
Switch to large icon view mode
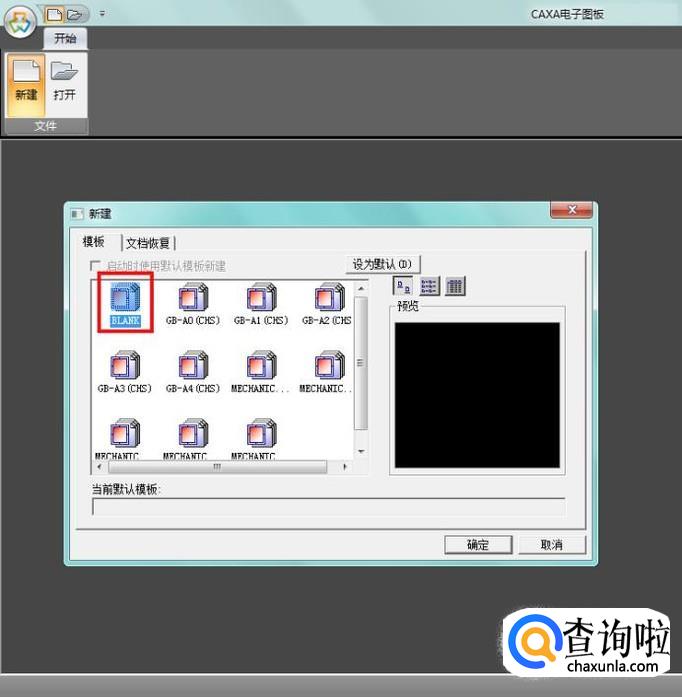403,285
